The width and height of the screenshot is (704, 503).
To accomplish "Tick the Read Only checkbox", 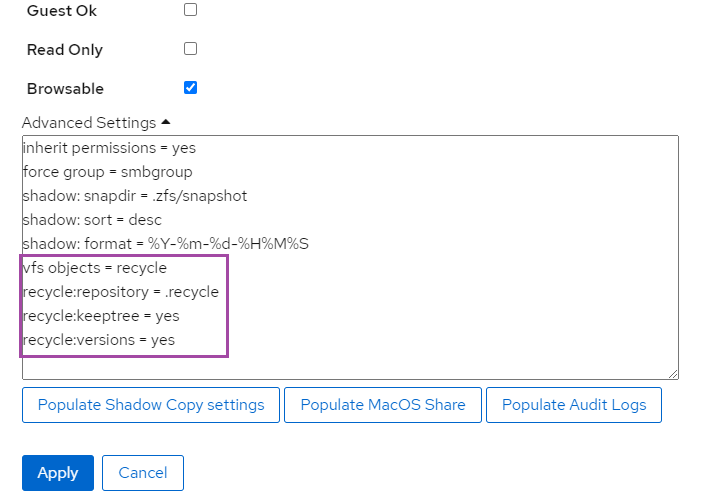I will pos(190,49).
